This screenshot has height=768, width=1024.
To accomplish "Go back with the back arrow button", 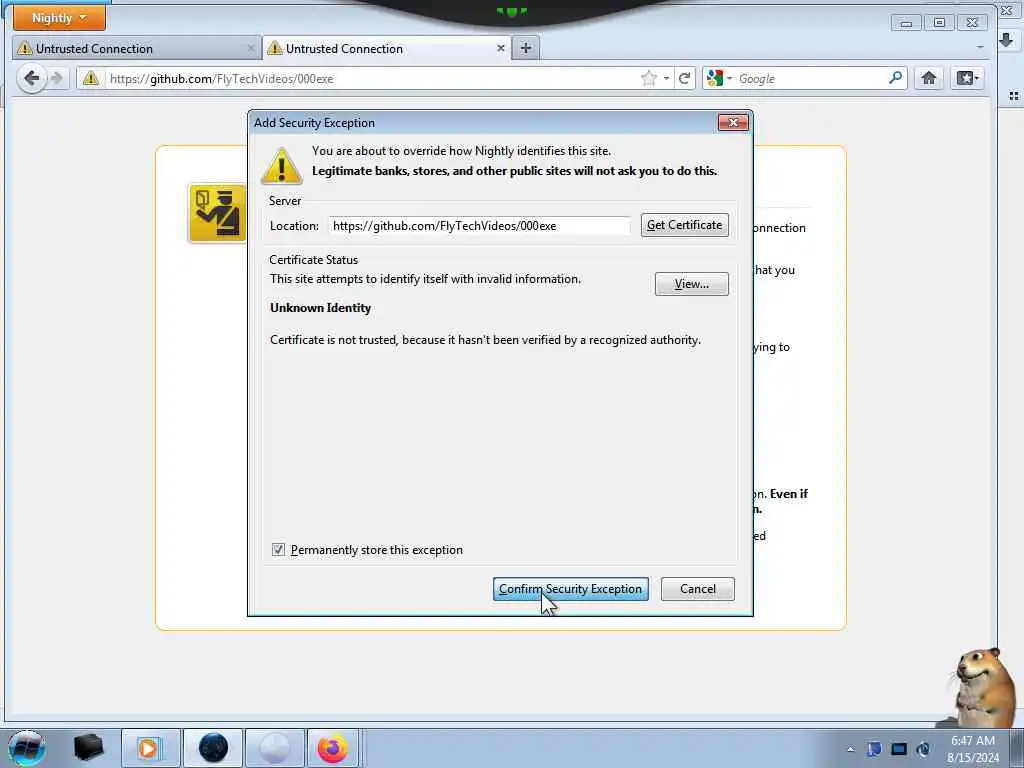I will pos(31,78).
